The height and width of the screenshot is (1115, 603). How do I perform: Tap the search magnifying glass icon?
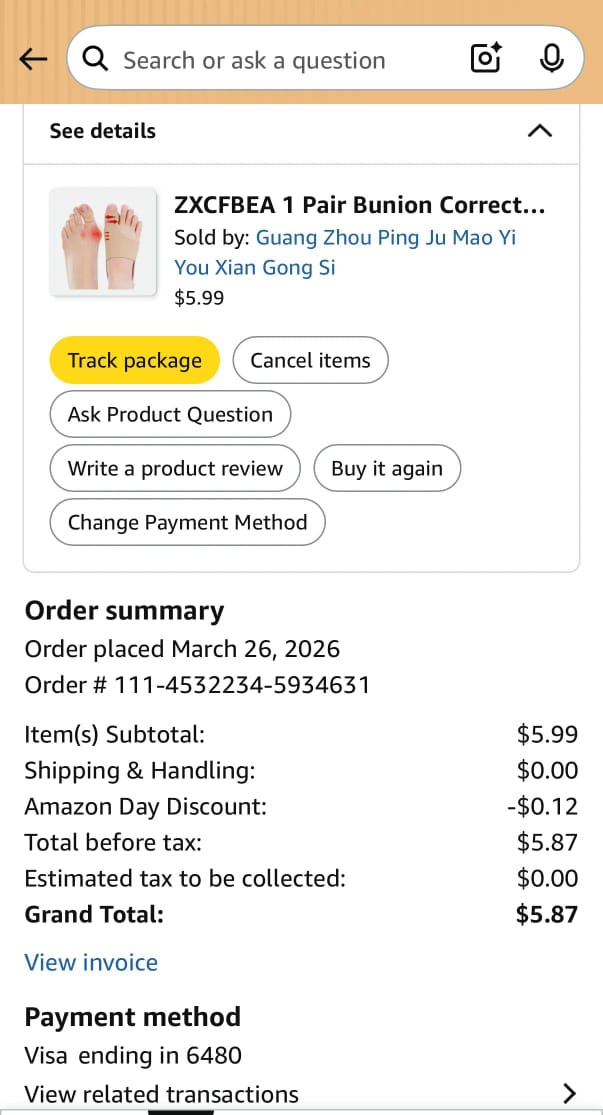click(x=96, y=60)
